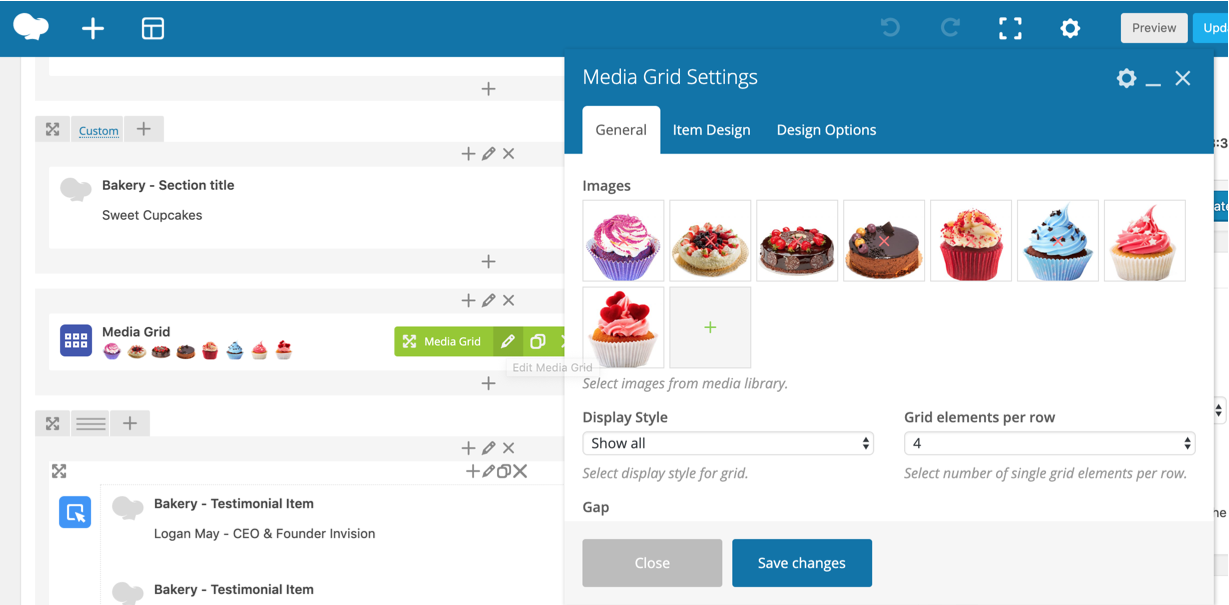Open the Display Style dropdown

[728, 443]
